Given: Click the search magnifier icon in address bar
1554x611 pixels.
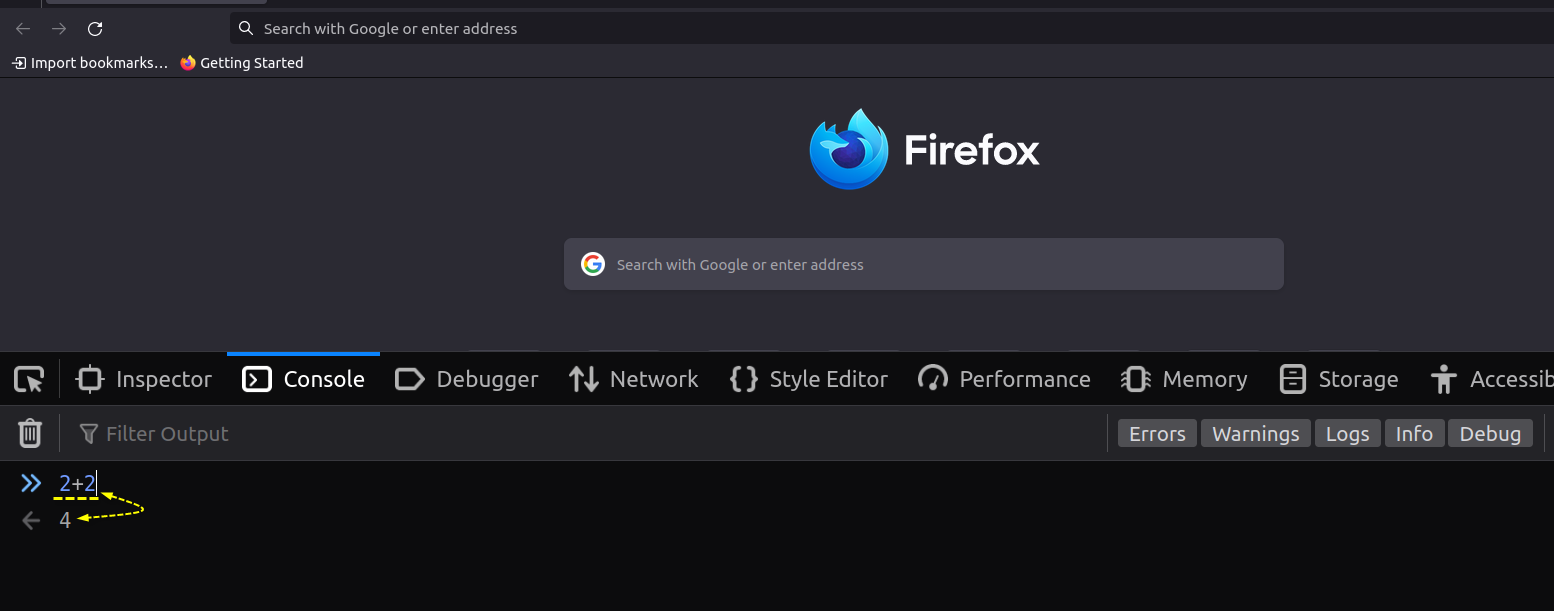Looking at the screenshot, I should 246,28.
